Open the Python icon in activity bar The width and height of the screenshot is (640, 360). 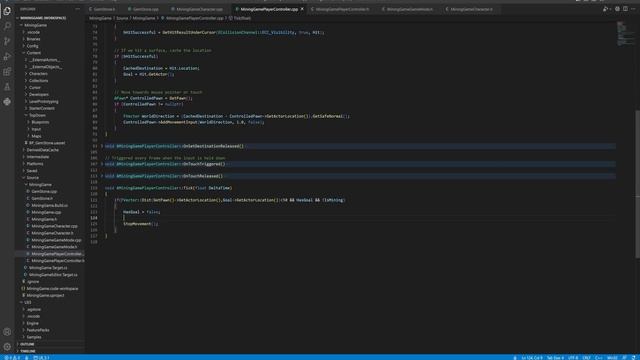click(7, 102)
